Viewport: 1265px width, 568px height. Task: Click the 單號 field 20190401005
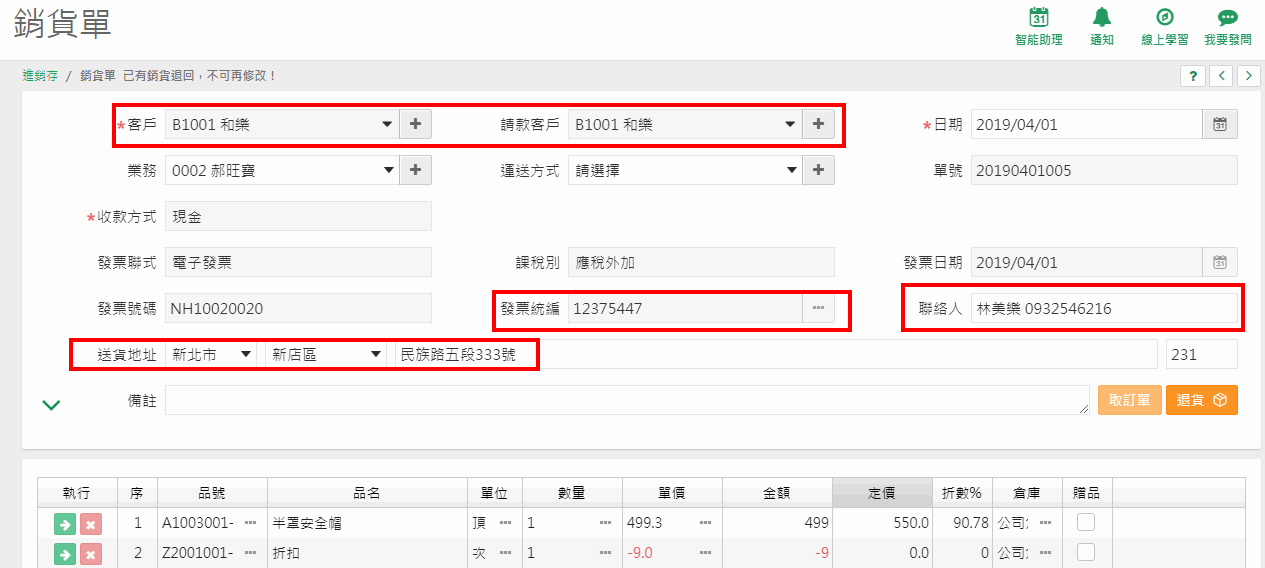click(x=1104, y=171)
